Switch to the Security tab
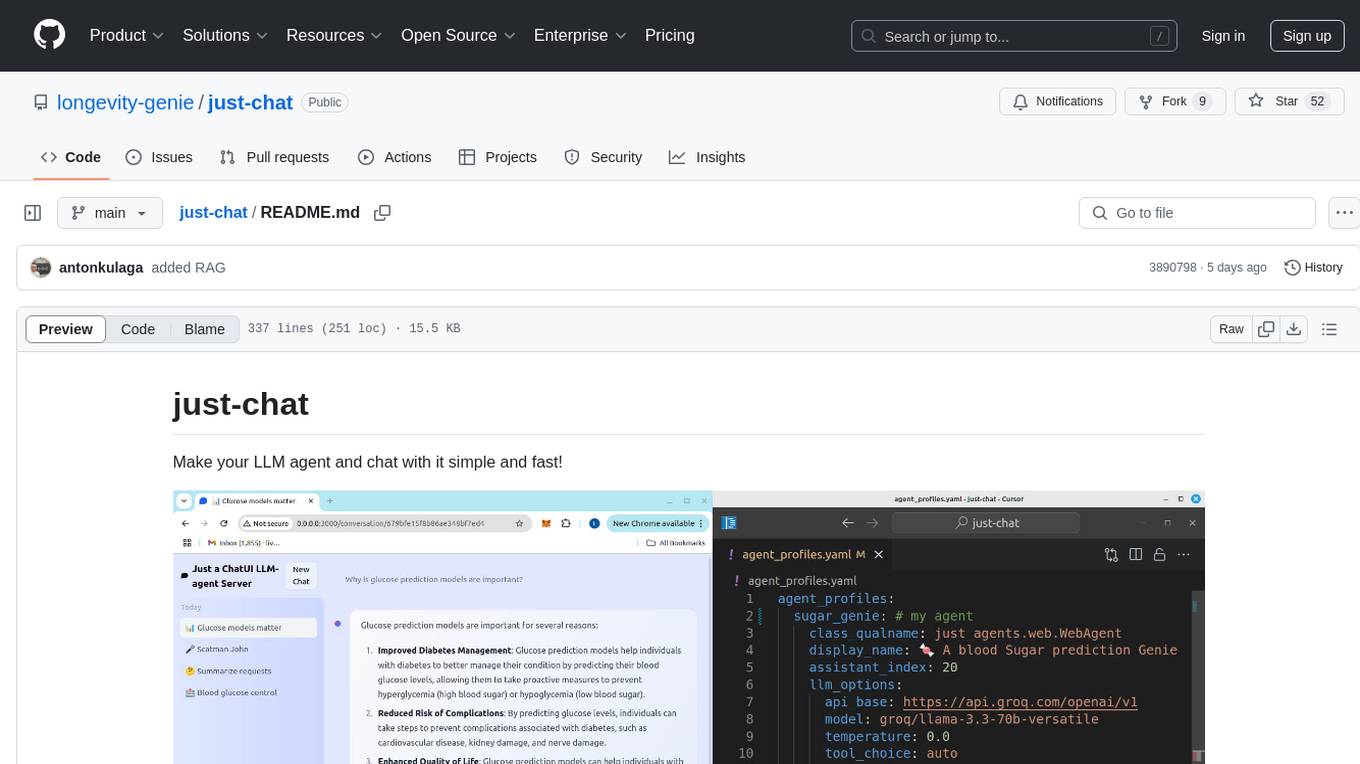Viewport: 1360px width, 764px height. [x=603, y=157]
